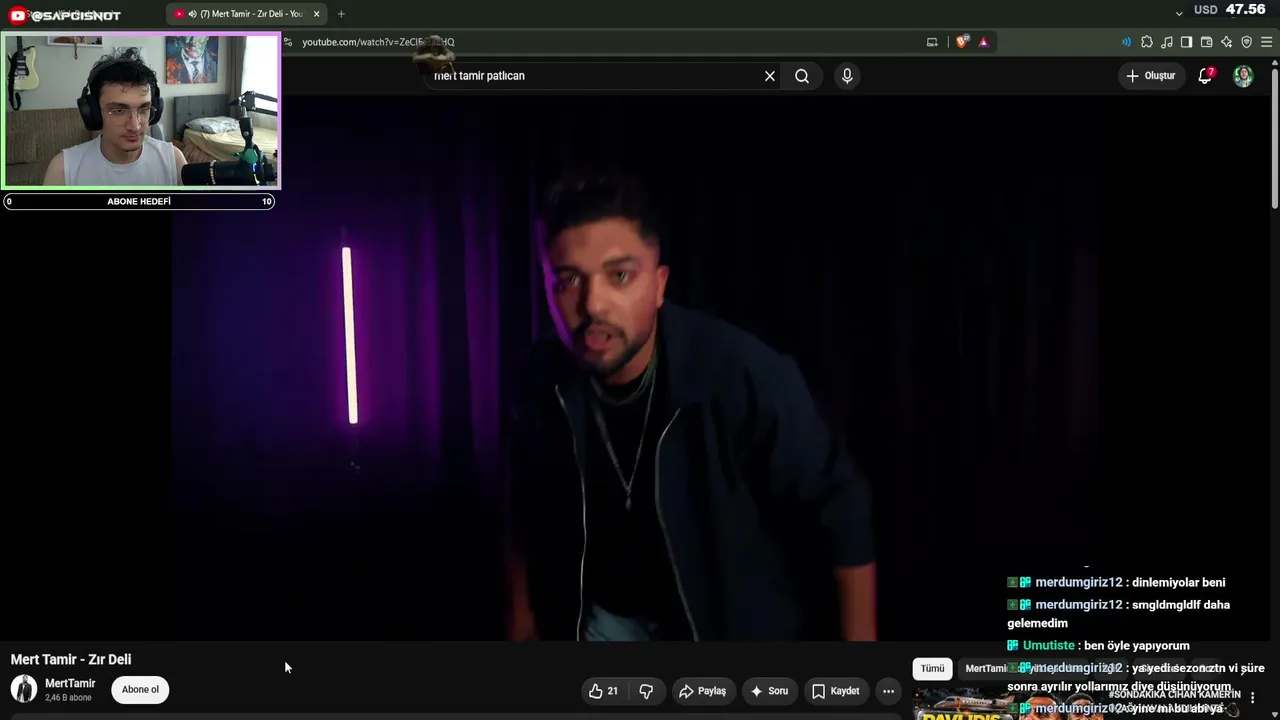1280x720 pixels.
Task: Open the Brave VPN shield icon
Action: tap(1247, 42)
